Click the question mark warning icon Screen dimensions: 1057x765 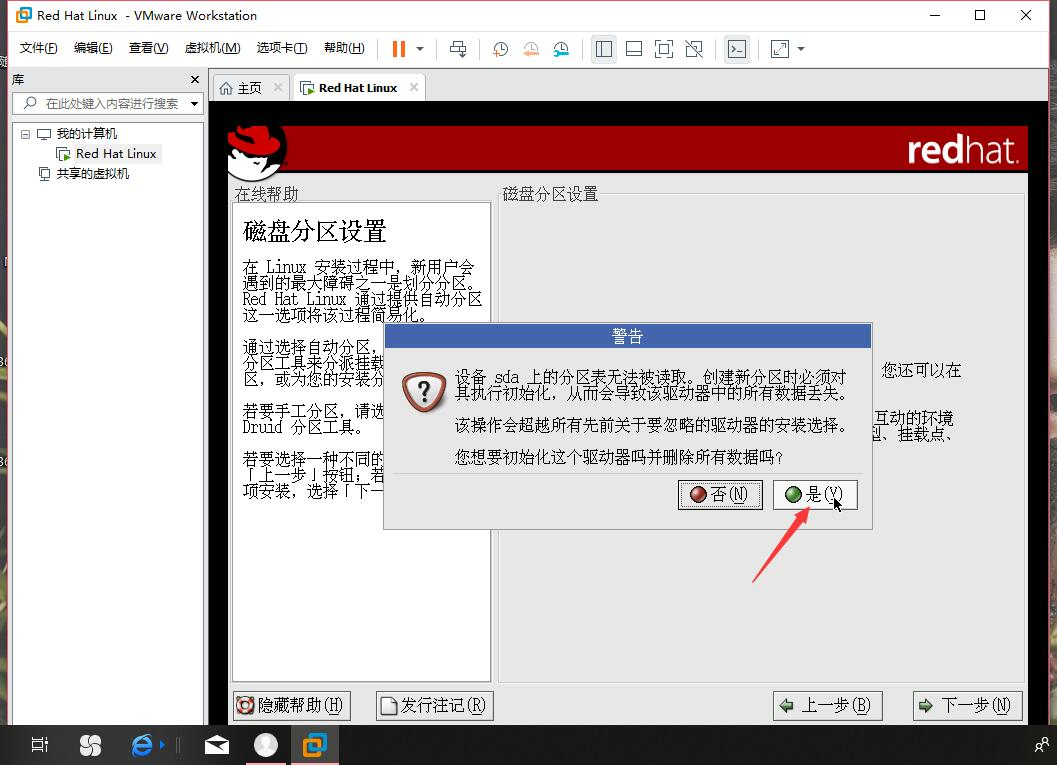pos(424,392)
